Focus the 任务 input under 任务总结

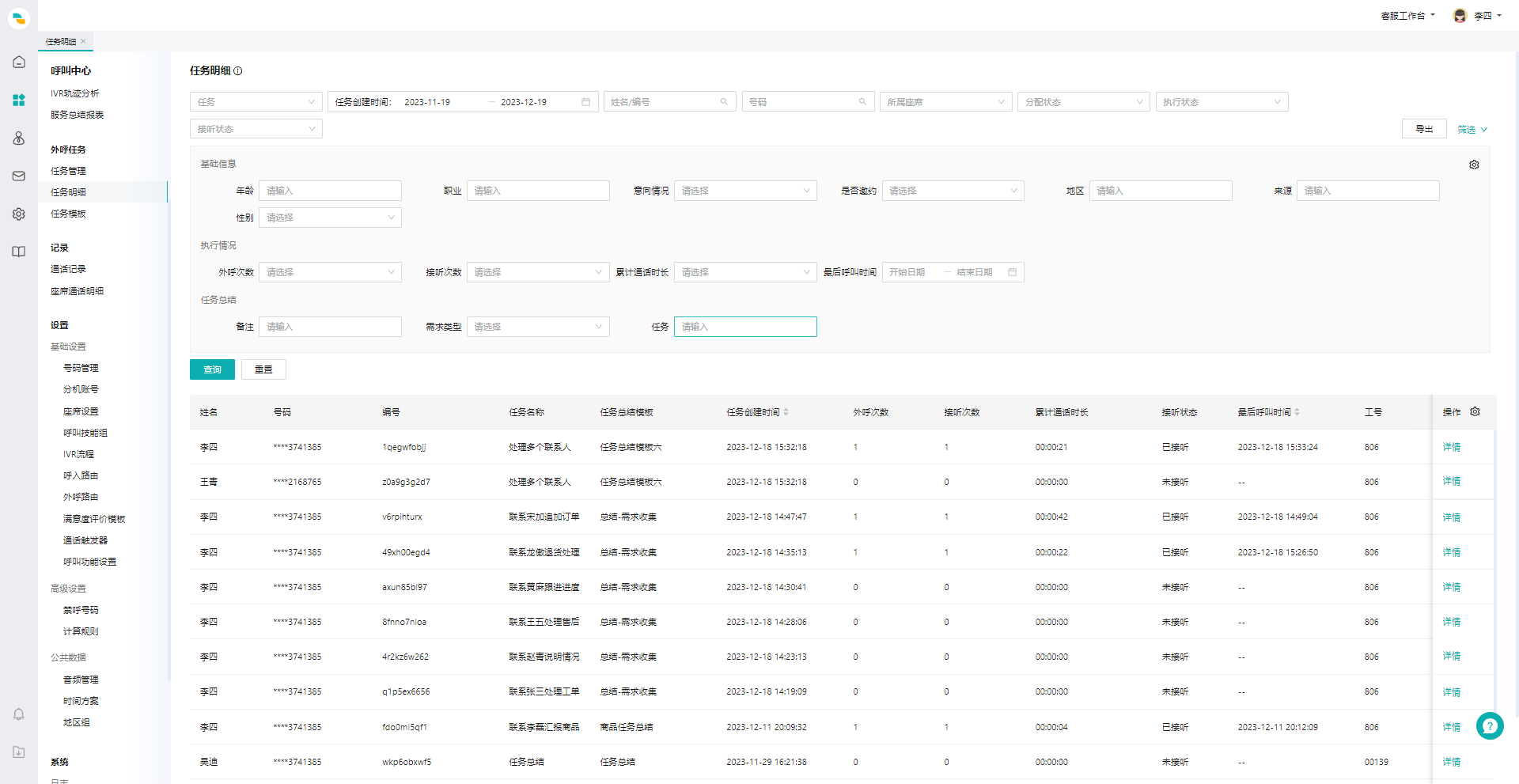point(745,327)
